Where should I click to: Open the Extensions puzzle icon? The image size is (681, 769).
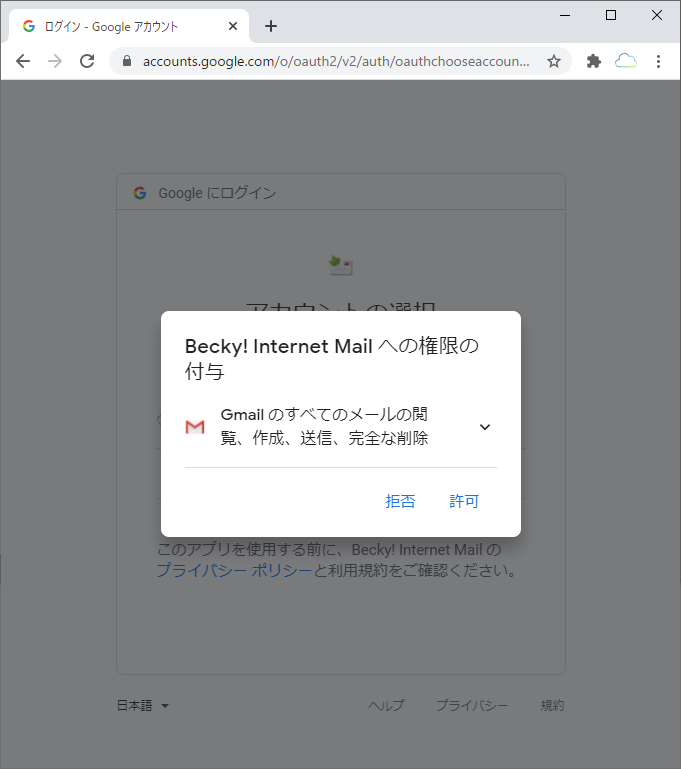pos(594,61)
